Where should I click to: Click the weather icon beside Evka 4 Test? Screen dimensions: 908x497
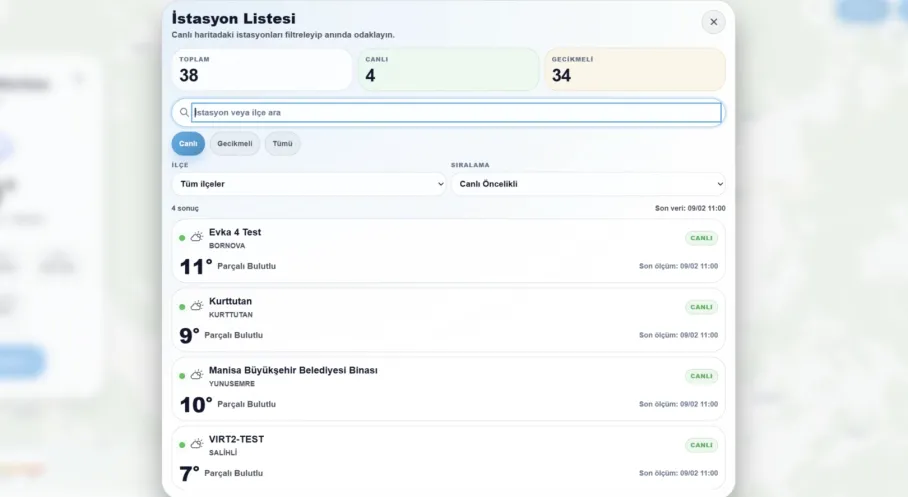coord(197,238)
